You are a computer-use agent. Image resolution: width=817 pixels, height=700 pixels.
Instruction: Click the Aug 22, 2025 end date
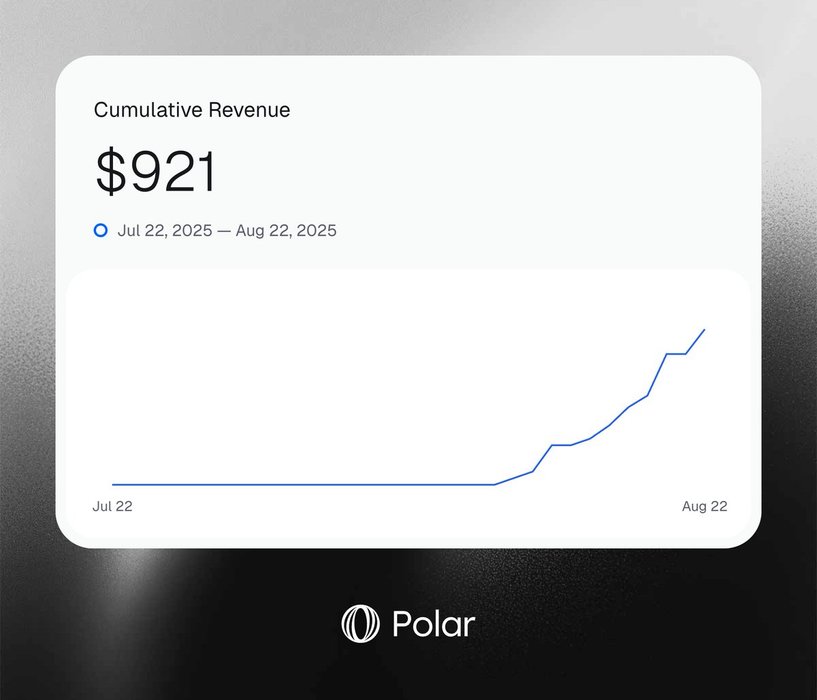[x=286, y=230]
